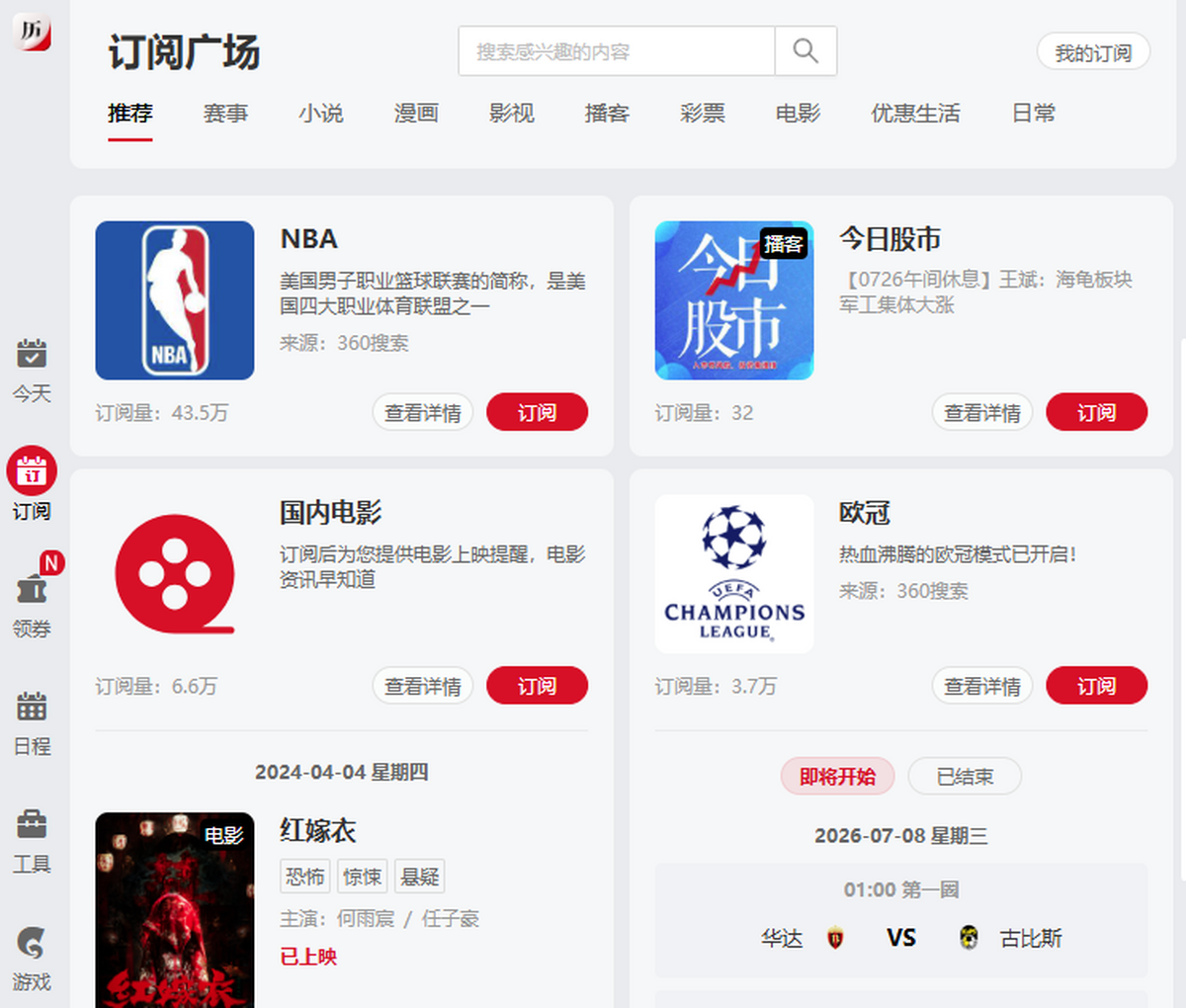Click the 古比斯 team badge icon

(969, 937)
